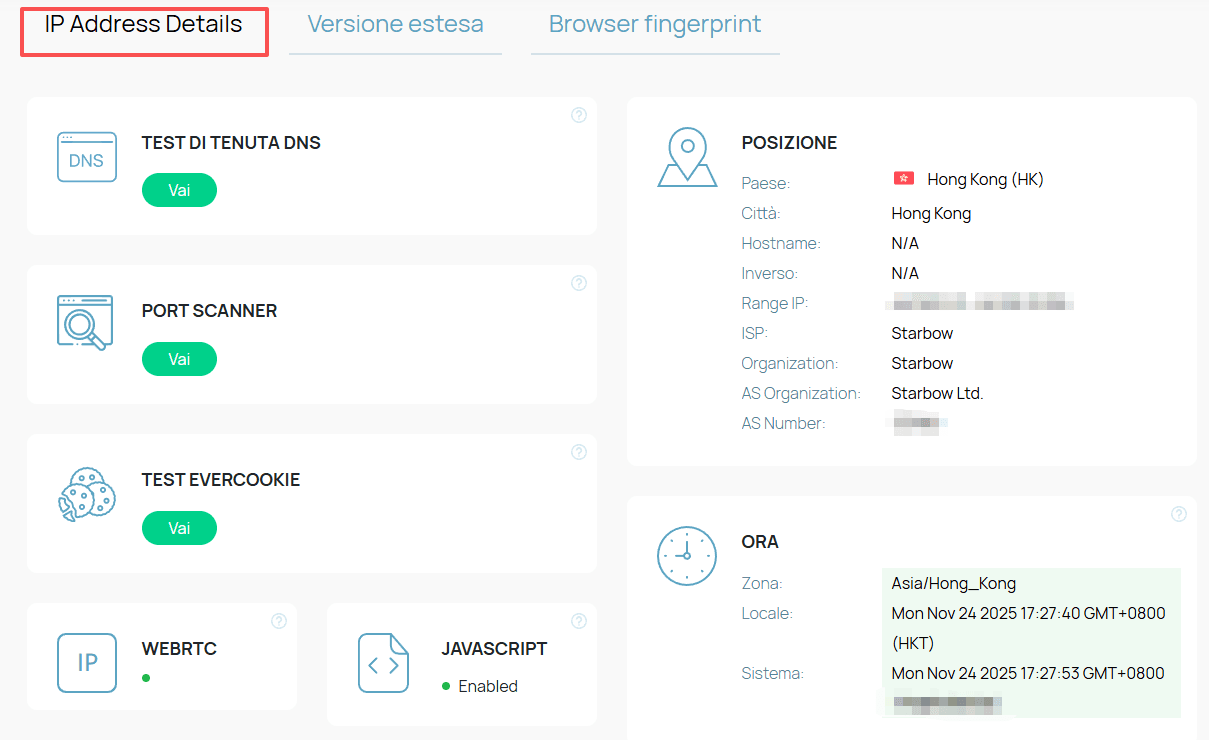Open help for Test di Tenuta DNS card
The height and width of the screenshot is (740, 1209).
(579, 115)
